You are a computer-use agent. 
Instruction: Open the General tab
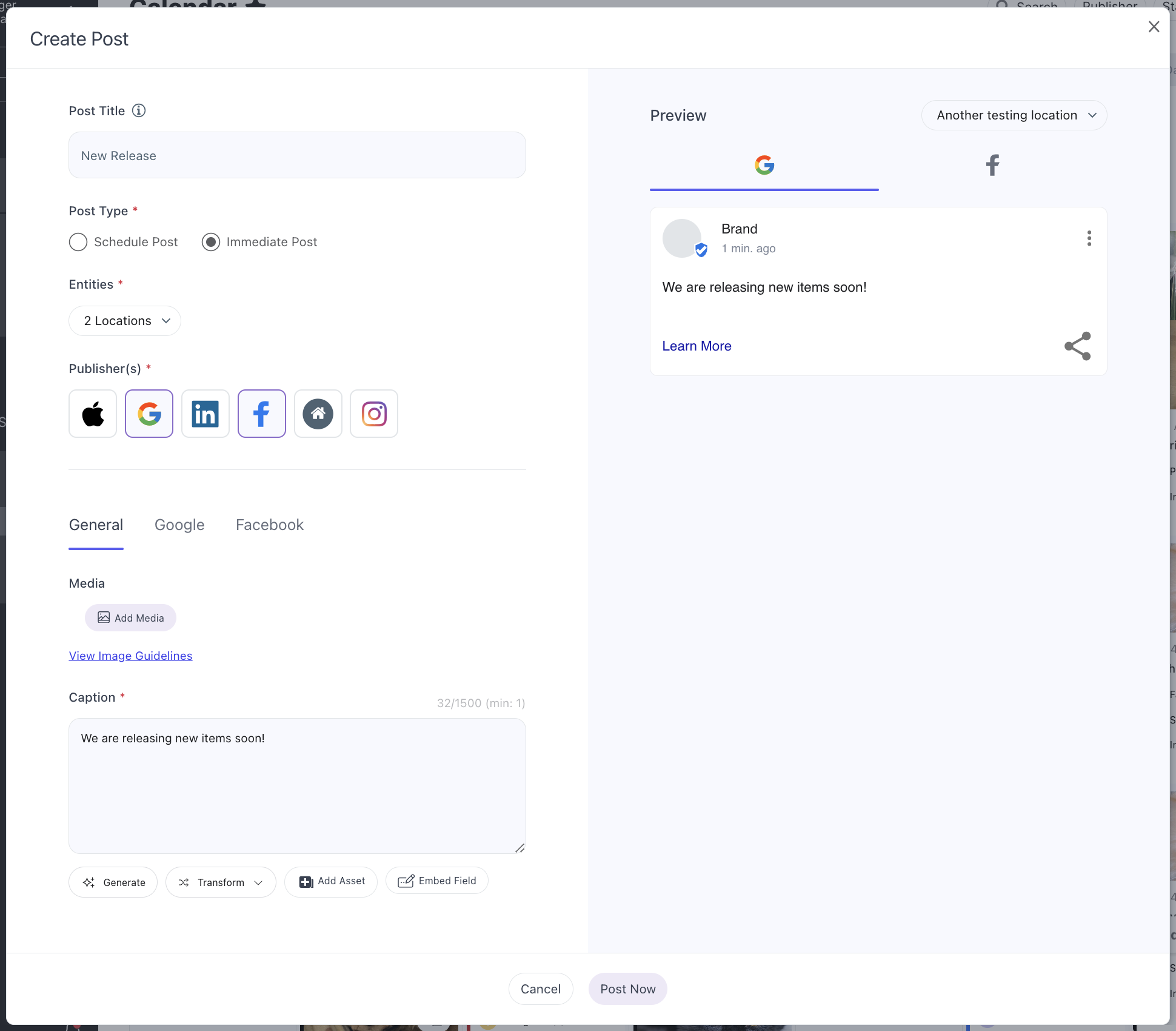click(96, 525)
